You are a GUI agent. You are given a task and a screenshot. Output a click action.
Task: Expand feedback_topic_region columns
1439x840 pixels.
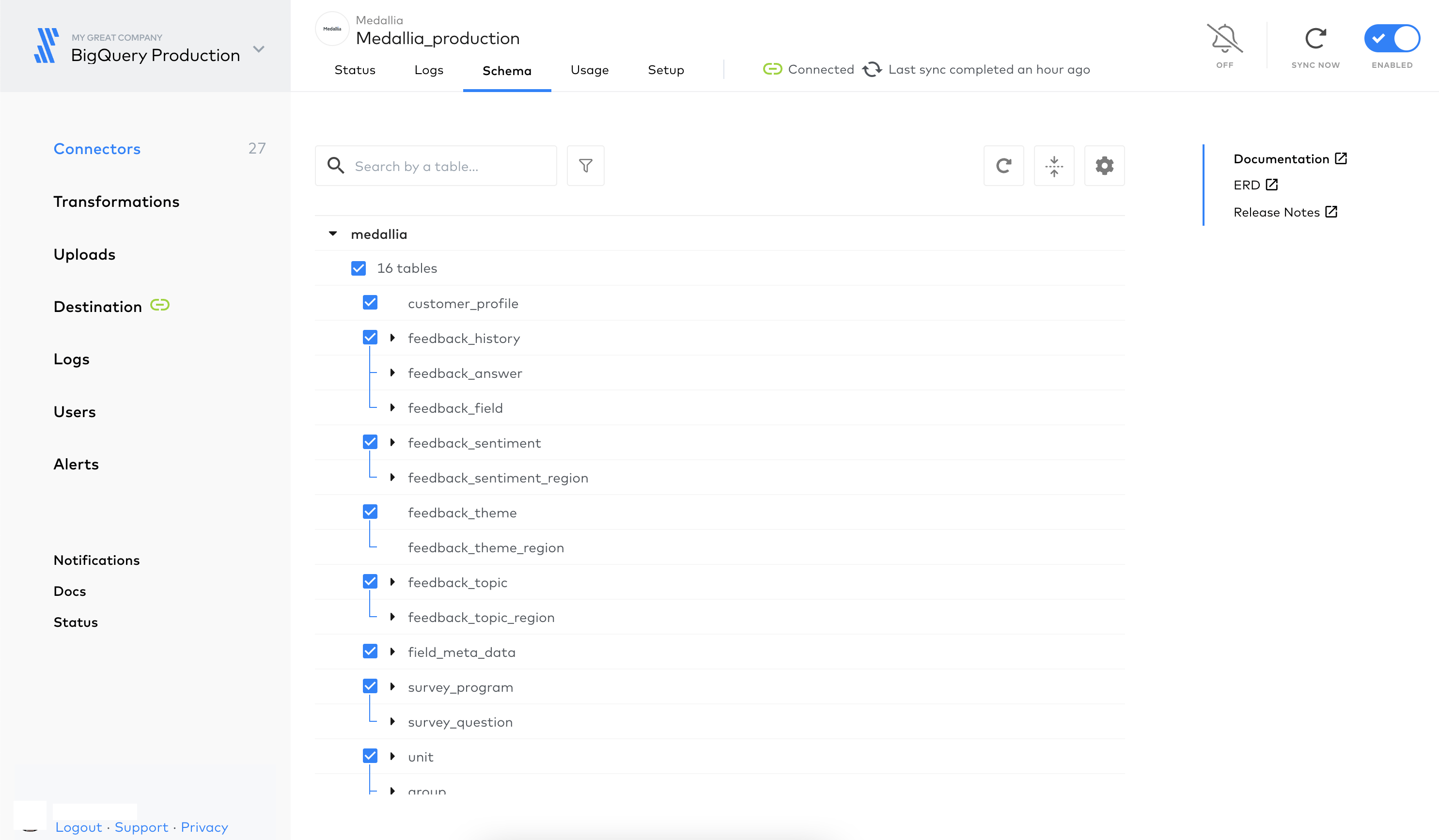tap(392, 616)
